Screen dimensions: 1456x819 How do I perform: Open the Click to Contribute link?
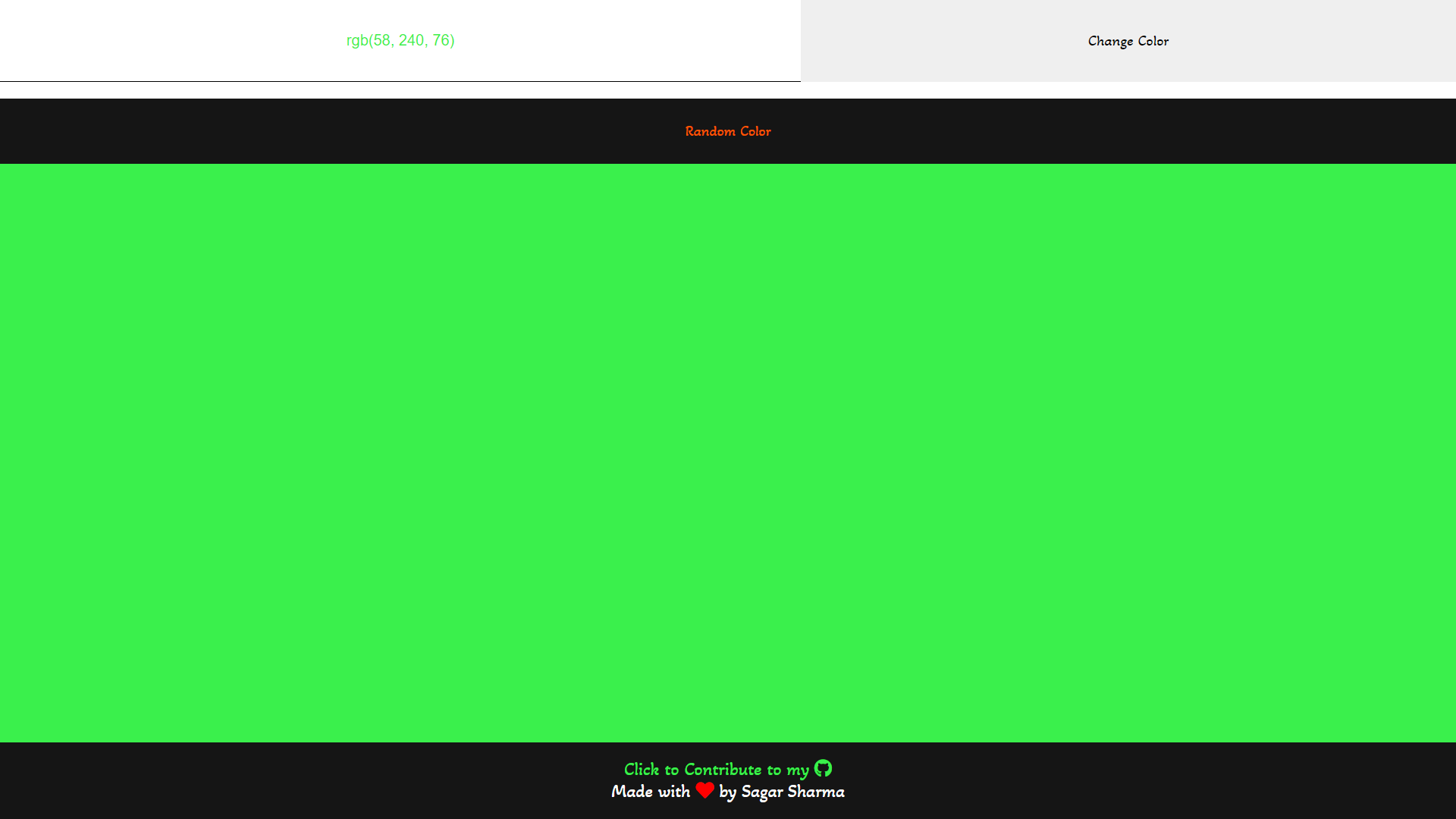717,769
